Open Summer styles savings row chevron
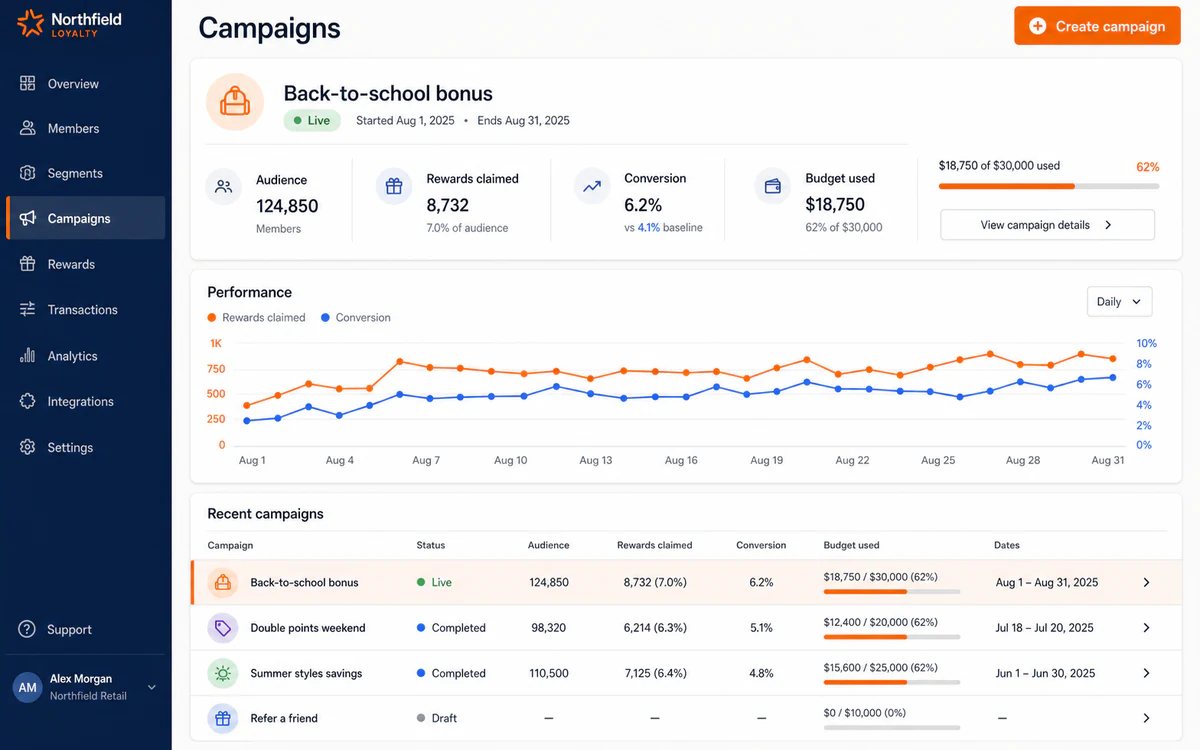This screenshot has height=750, width=1200. (x=1146, y=673)
